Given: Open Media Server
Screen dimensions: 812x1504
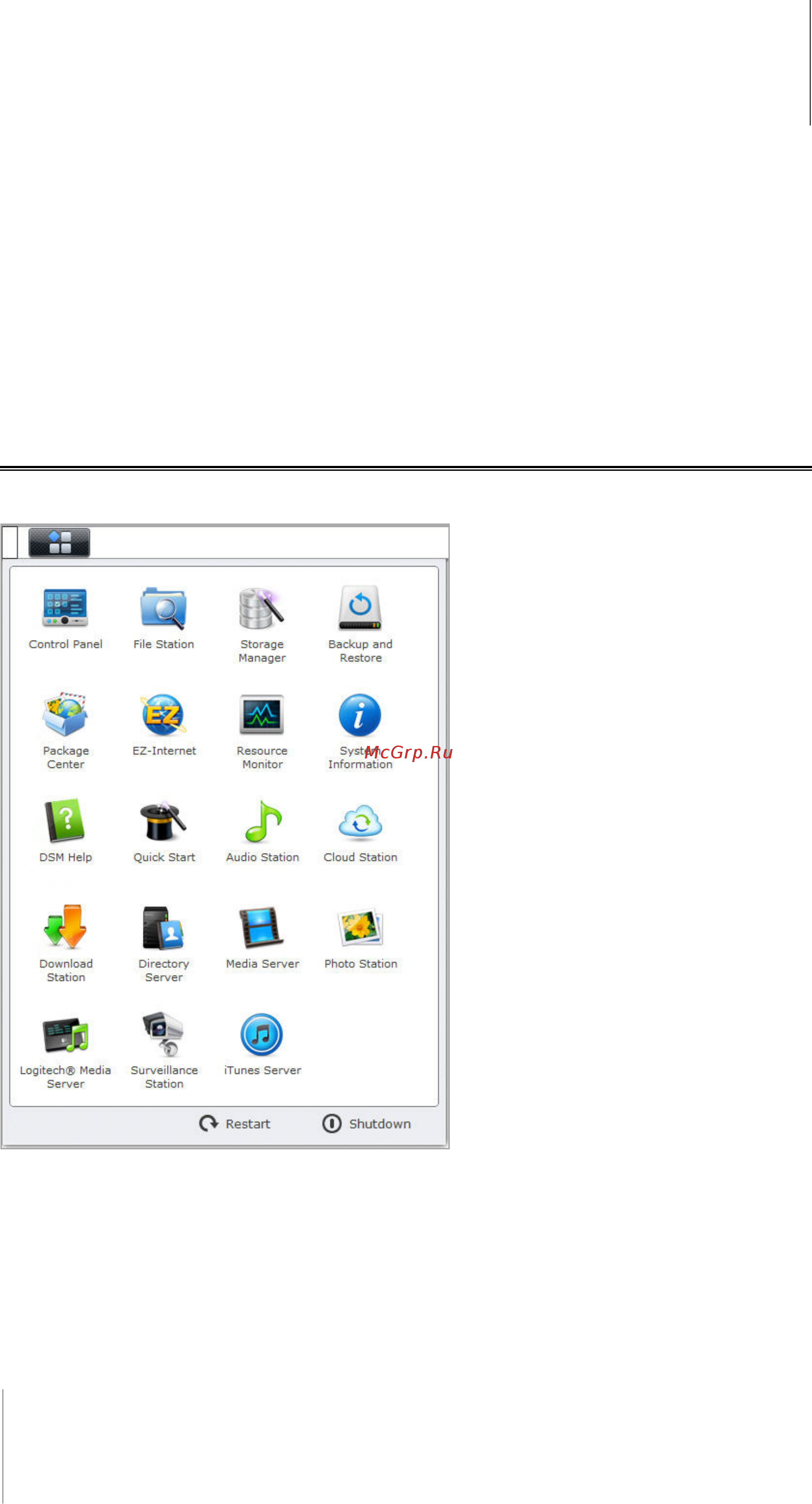Looking at the screenshot, I should (x=262, y=928).
